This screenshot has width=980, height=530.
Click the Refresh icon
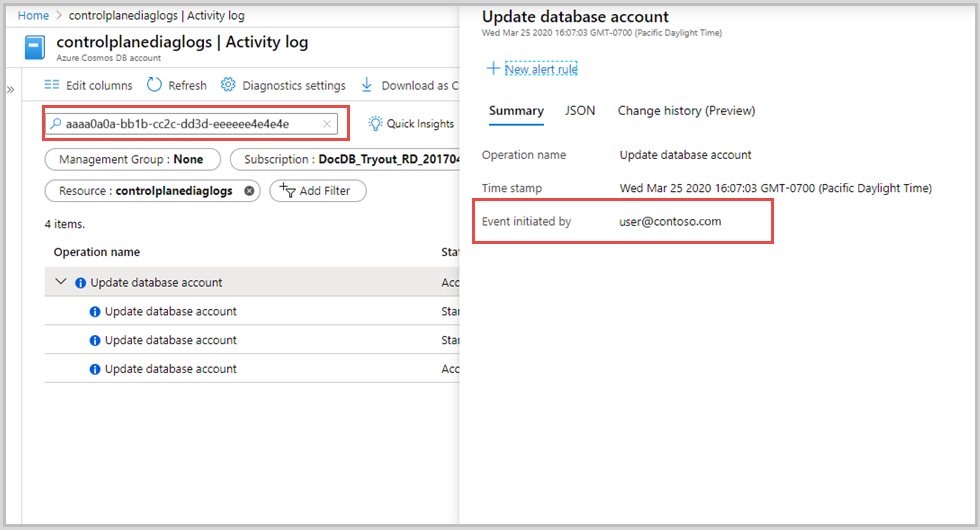(x=154, y=85)
